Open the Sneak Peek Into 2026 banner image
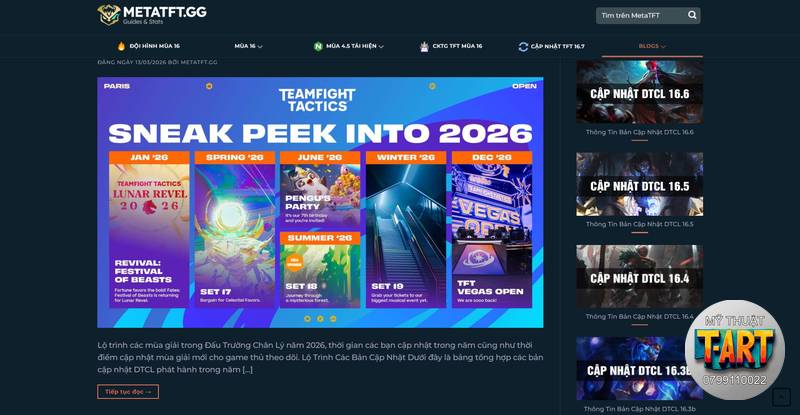This screenshot has height=415, width=800. point(320,202)
